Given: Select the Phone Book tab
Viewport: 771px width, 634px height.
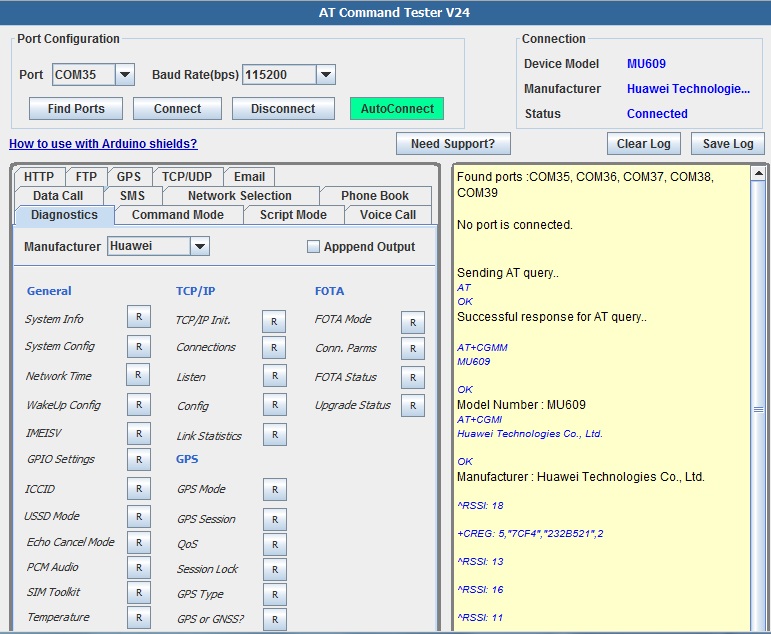Looking at the screenshot, I should click(375, 196).
